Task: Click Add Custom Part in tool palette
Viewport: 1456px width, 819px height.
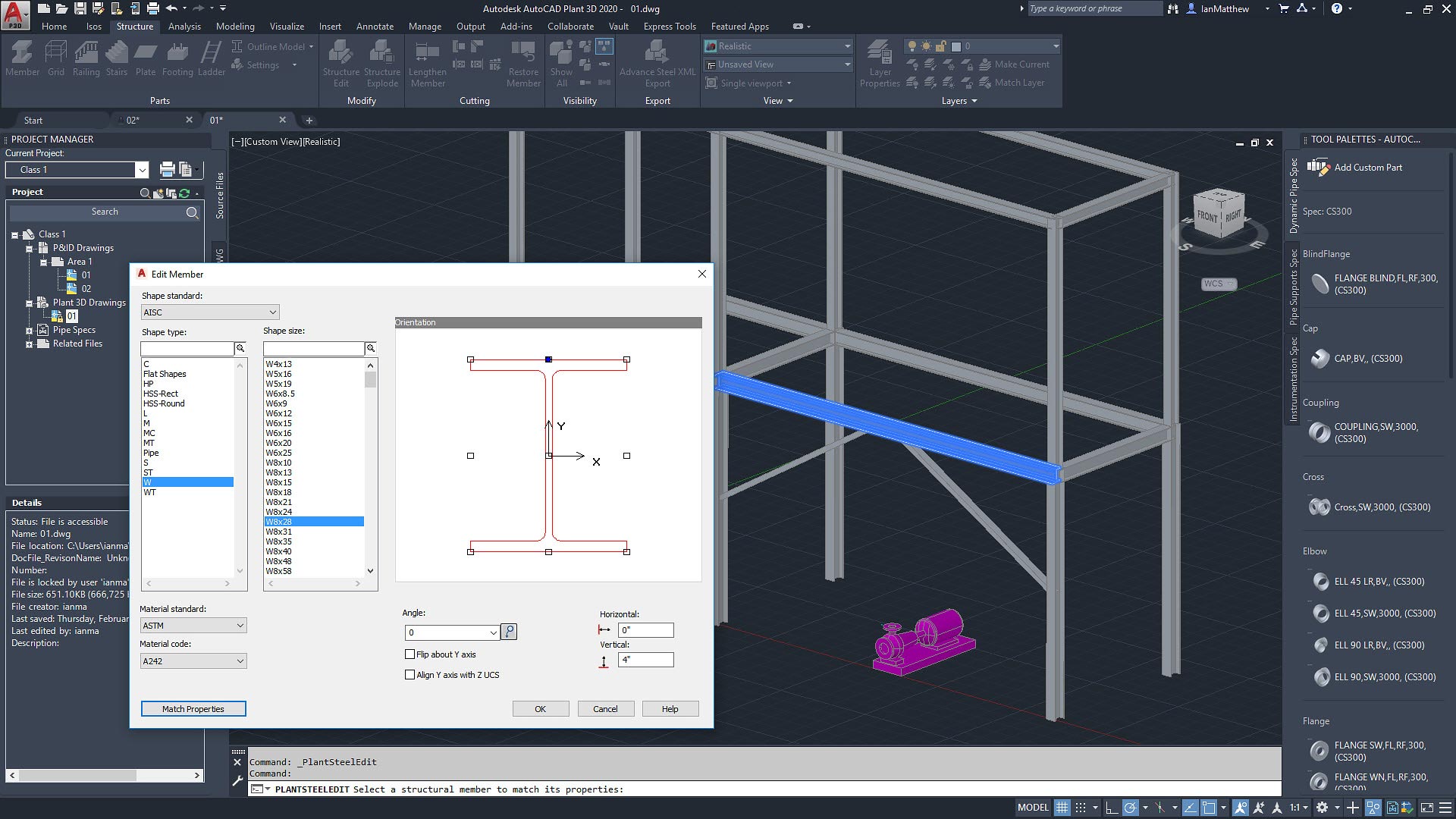Action: [1367, 168]
